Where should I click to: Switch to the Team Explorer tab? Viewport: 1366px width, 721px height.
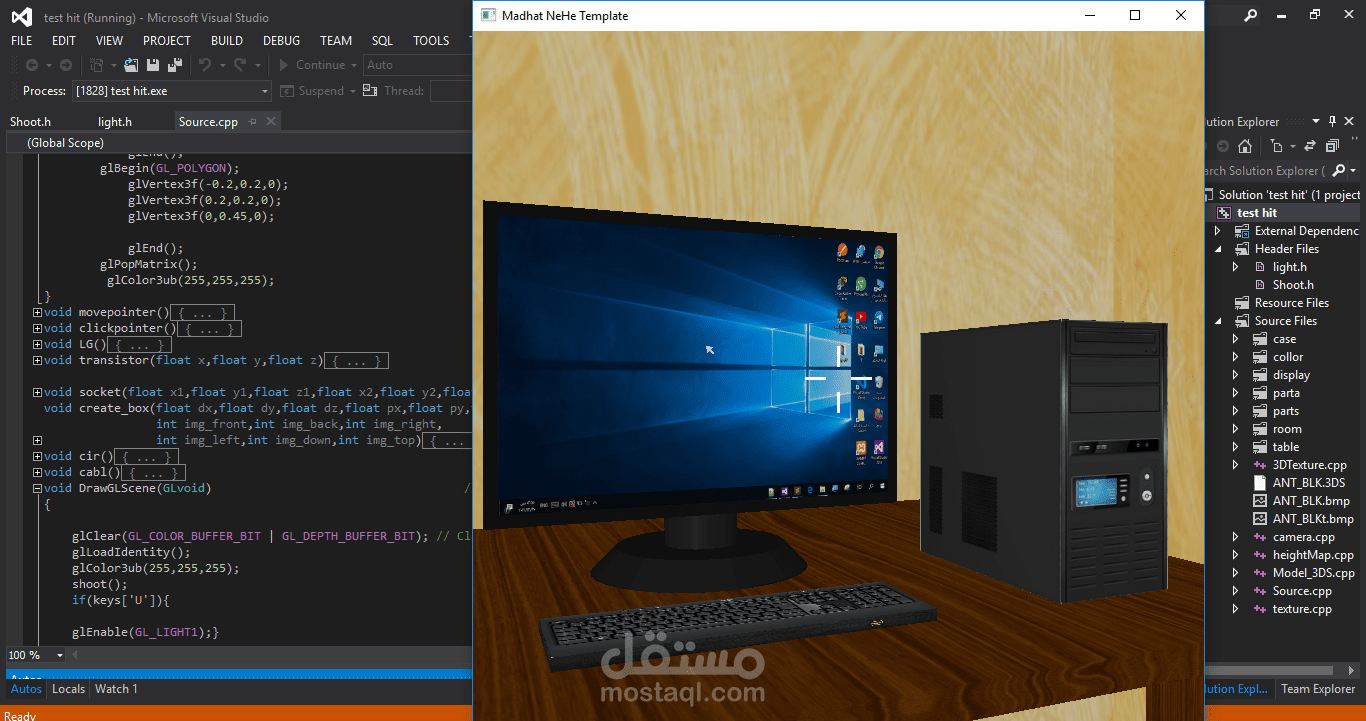tap(1318, 689)
